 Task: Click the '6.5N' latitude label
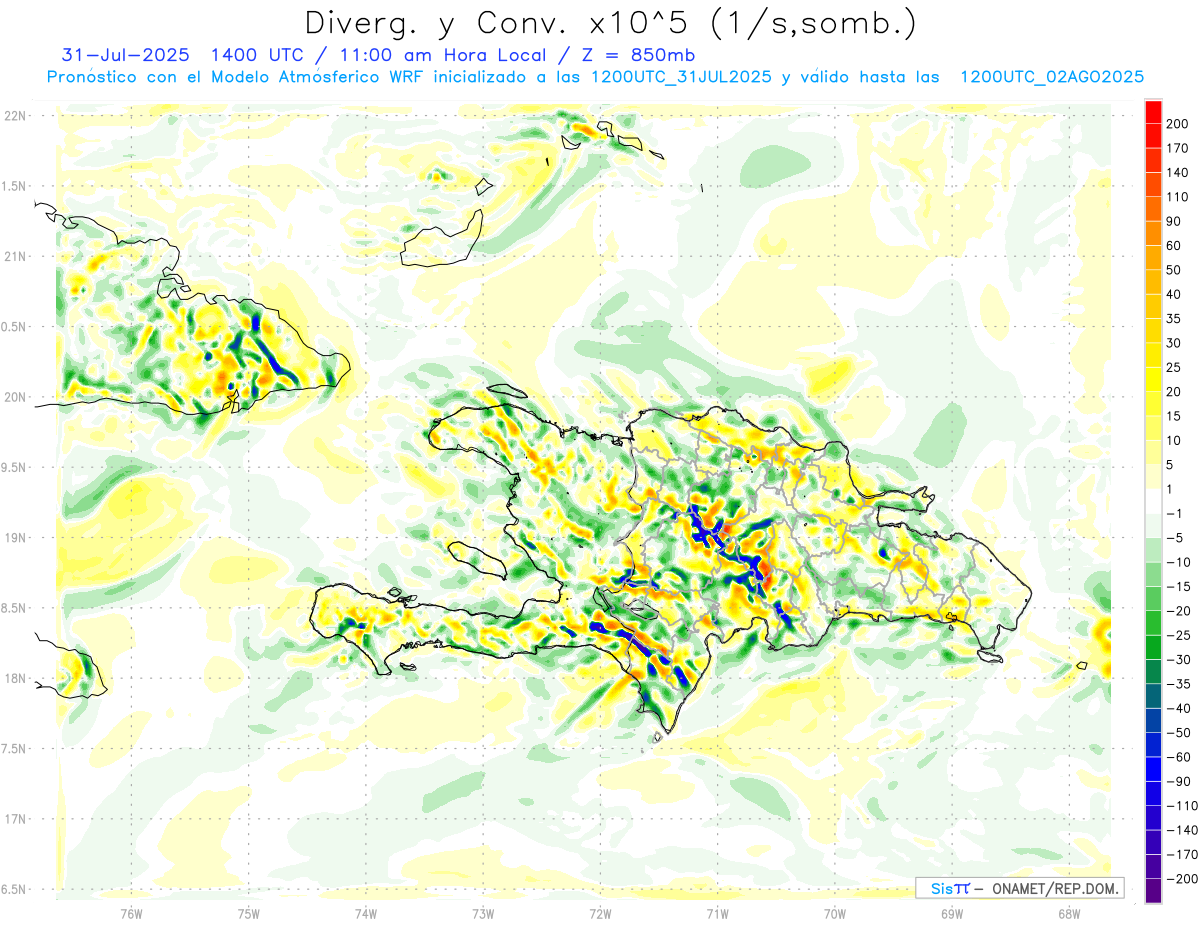pyautogui.click(x=13, y=889)
